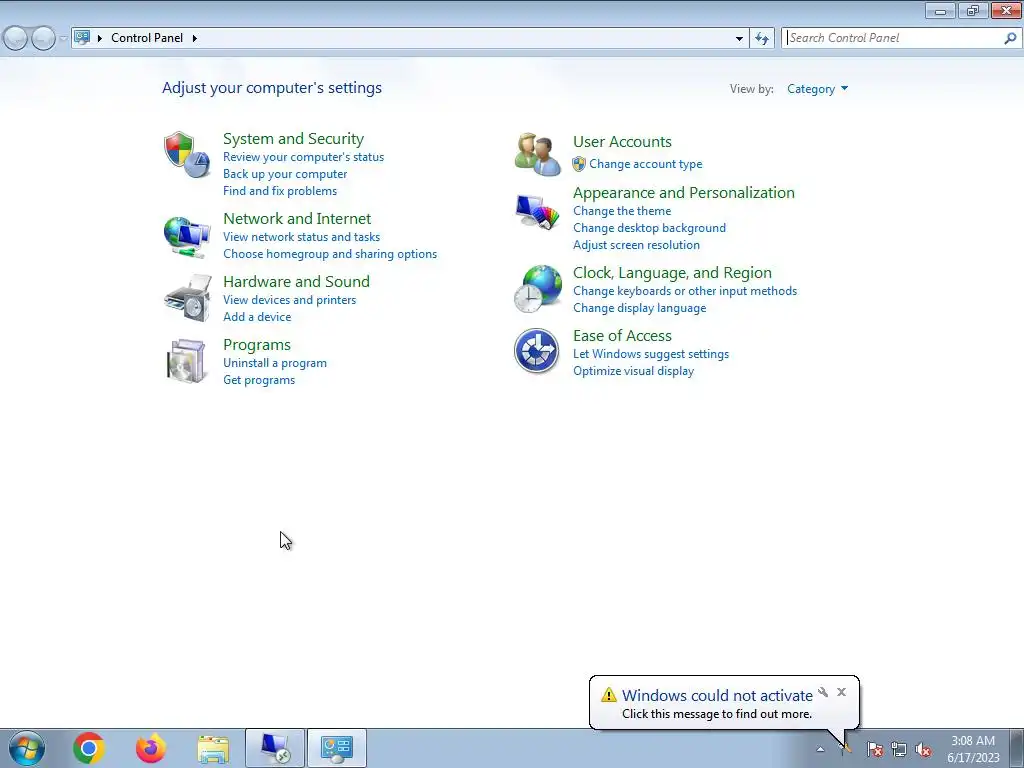Open the recent pages dropdown arrow
This screenshot has width=1024, height=768.
pyautogui.click(x=63, y=39)
